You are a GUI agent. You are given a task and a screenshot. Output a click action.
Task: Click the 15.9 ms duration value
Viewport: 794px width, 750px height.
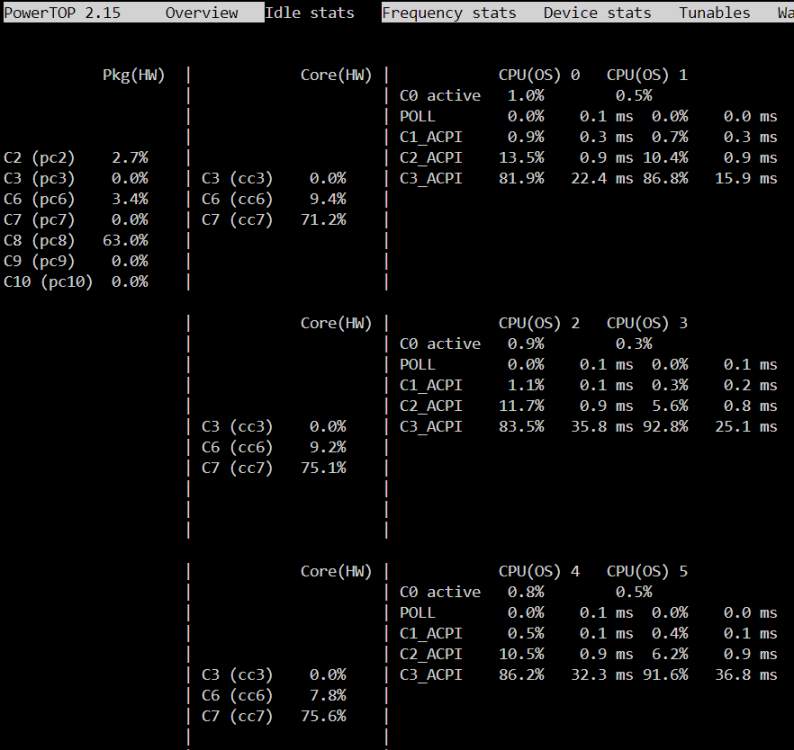click(x=746, y=178)
